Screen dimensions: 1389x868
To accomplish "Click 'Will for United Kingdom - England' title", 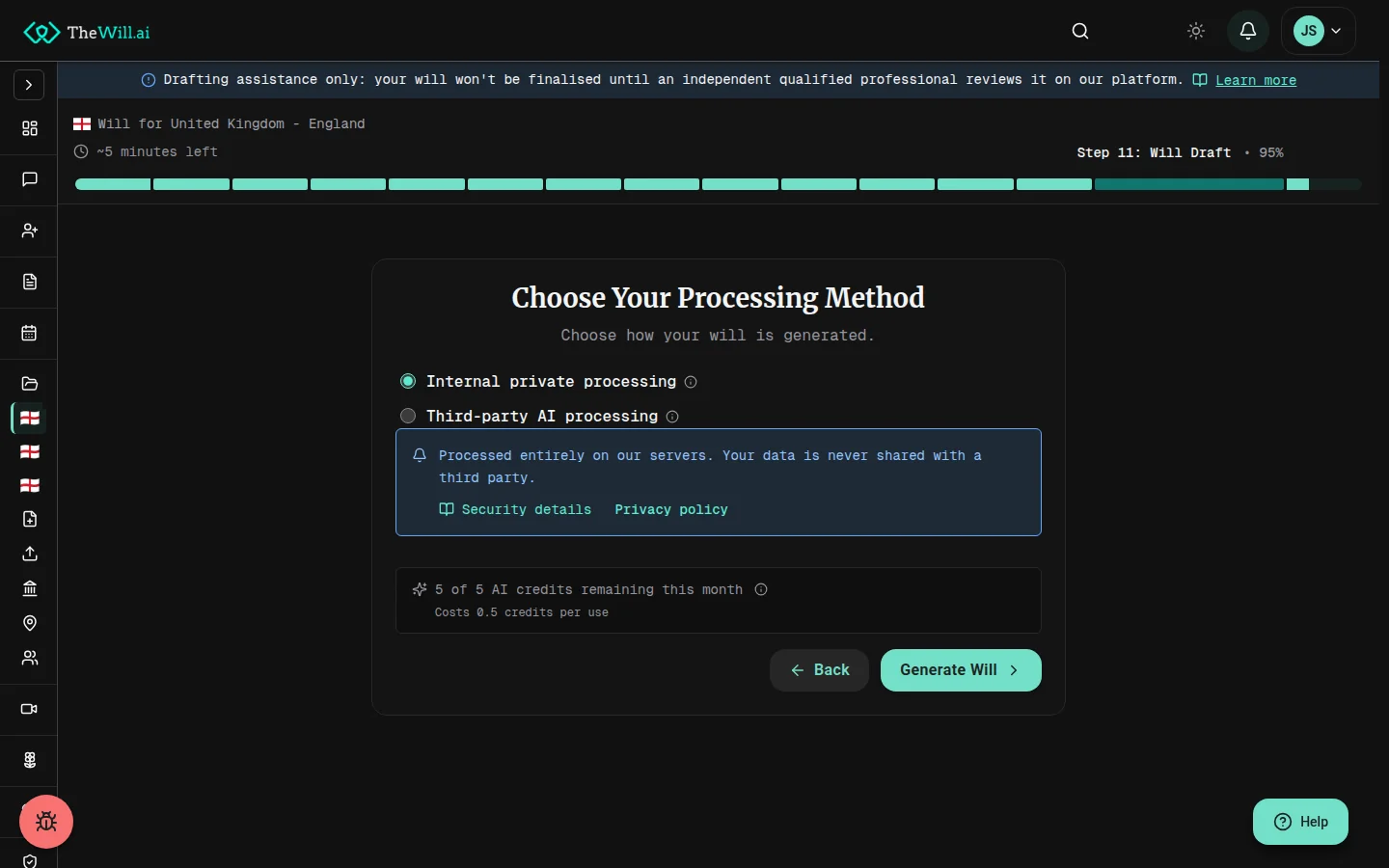I will (231, 123).
